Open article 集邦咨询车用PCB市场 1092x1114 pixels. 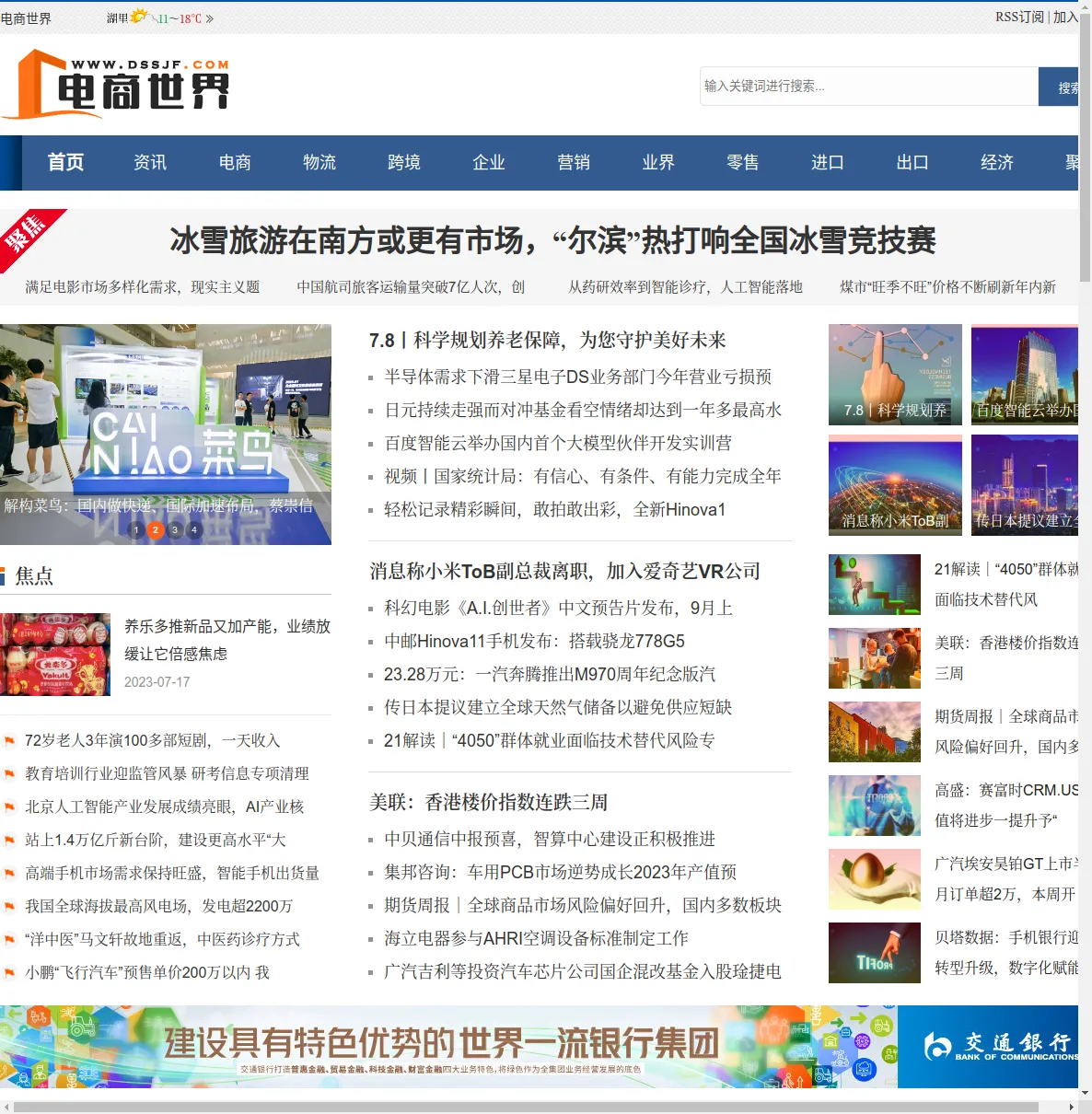coord(561,872)
